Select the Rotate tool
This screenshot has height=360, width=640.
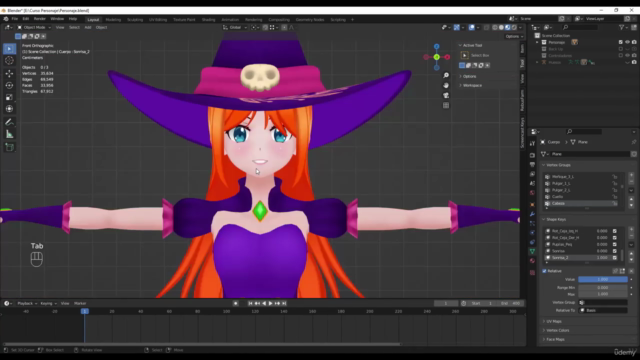pyautogui.click(x=9, y=85)
